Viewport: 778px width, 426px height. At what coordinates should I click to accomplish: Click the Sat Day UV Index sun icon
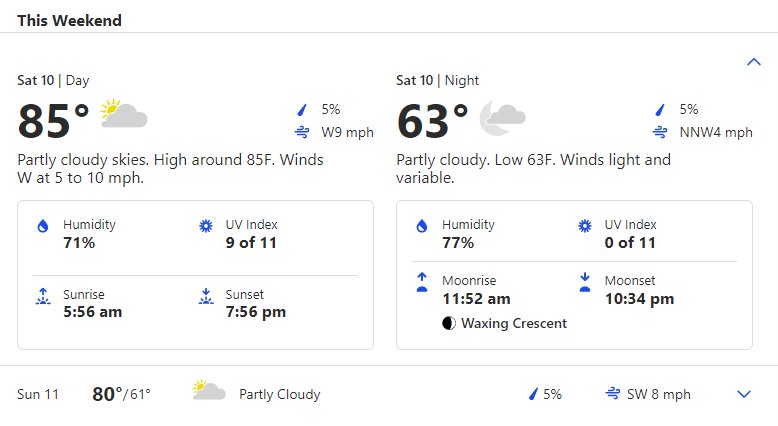coord(206,226)
